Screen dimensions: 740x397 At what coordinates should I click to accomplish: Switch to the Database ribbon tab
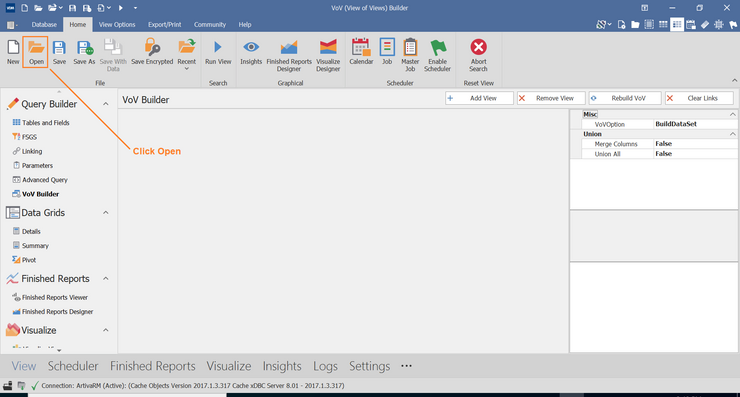pyautogui.click(x=44, y=25)
